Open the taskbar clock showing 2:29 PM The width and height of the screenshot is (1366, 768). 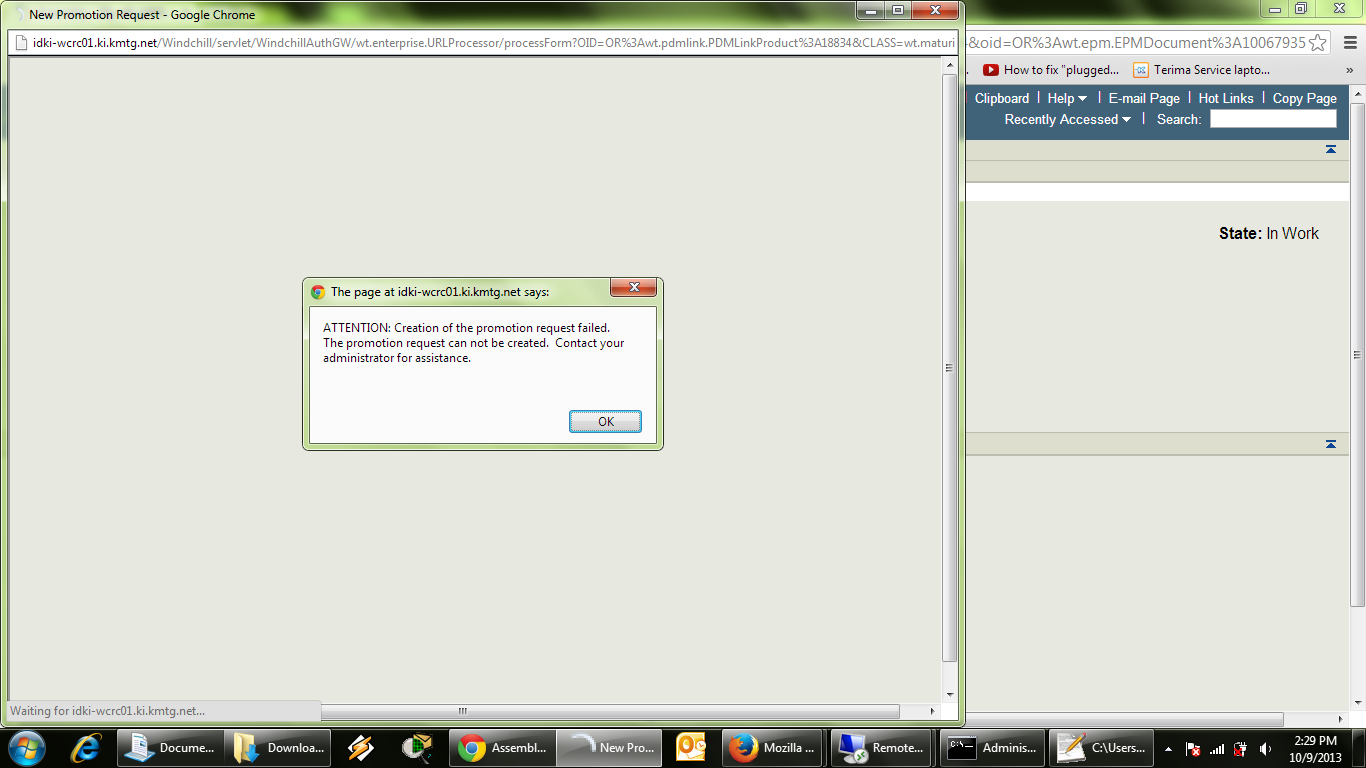point(1315,748)
